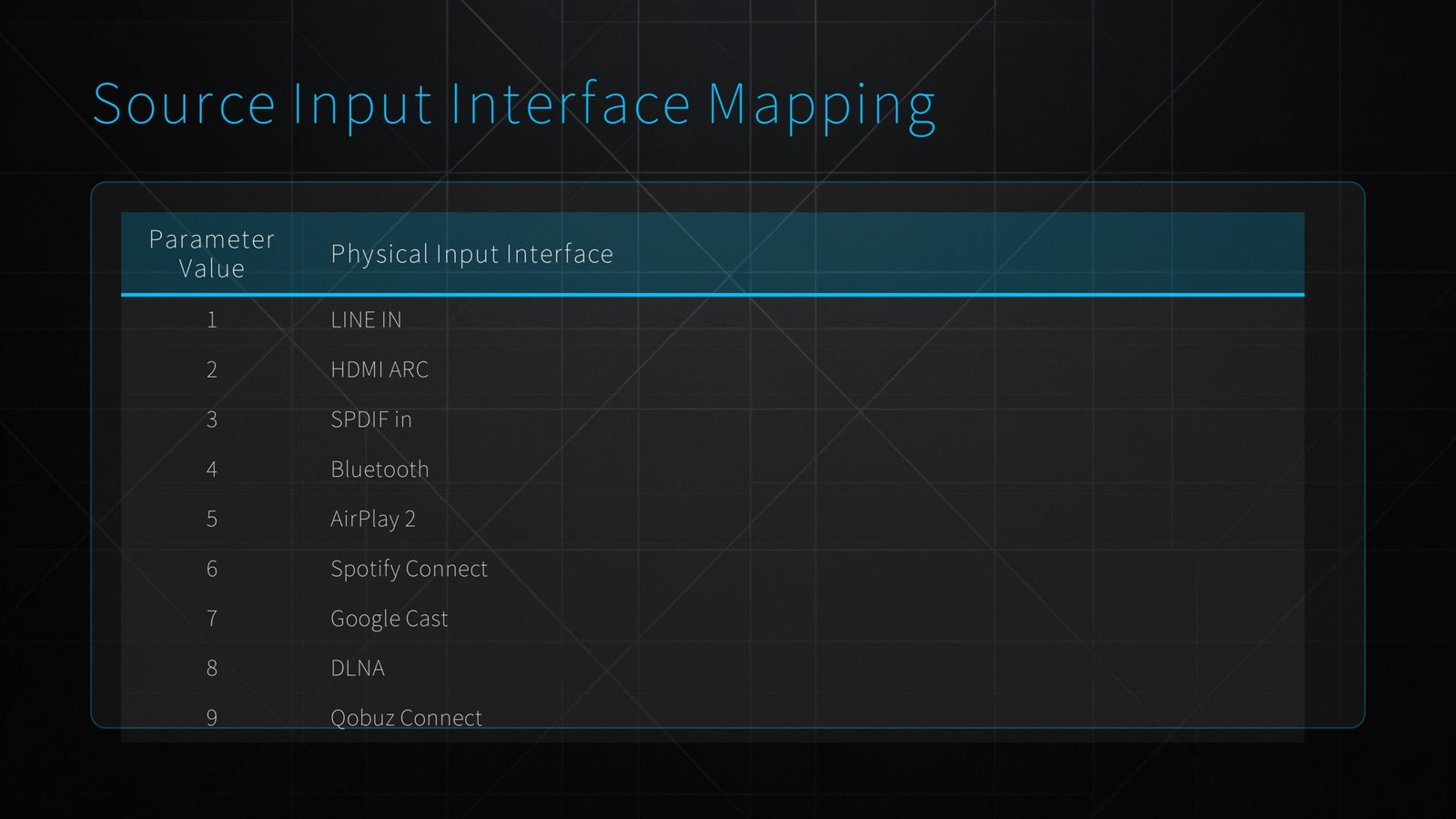Select parameter value 2 cell
Viewport: 1456px width, 819px height.
click(211, 369)
